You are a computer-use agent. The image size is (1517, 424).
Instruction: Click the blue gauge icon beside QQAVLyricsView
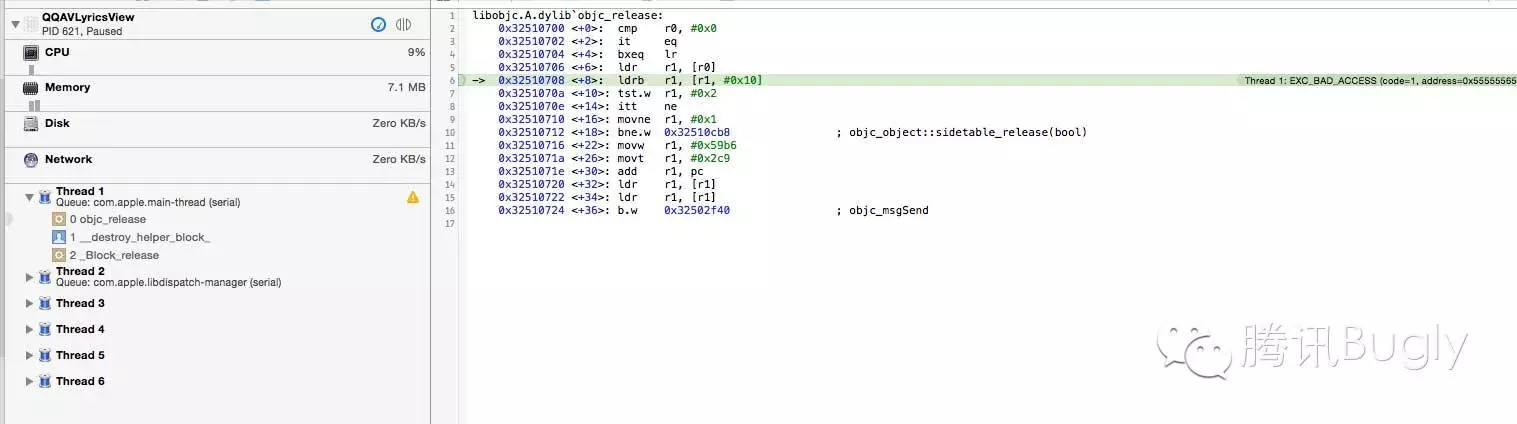[378, 24]
